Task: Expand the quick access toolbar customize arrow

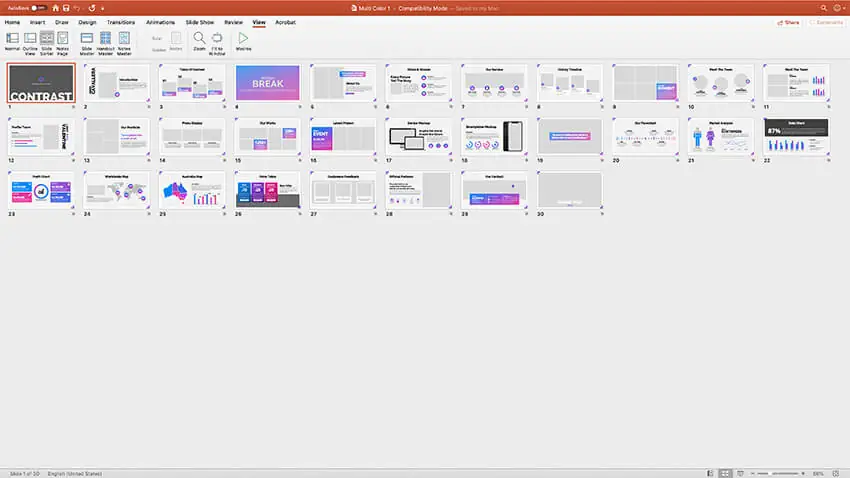Action: [x=102, y=8]
